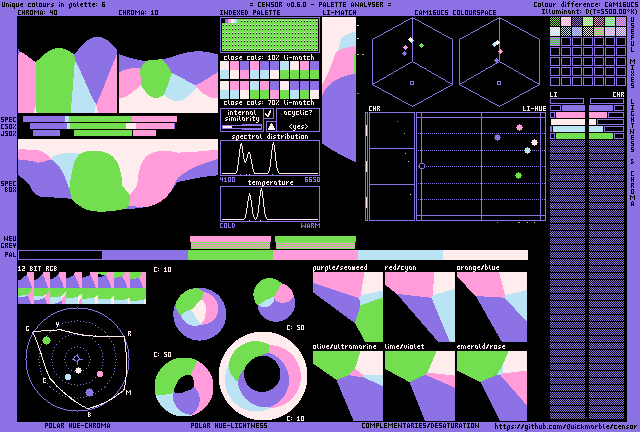The image size is (640, 432).
Task: Select the CAM16UCS COLOURSPACE header
Action: click(x=456, y=13)
